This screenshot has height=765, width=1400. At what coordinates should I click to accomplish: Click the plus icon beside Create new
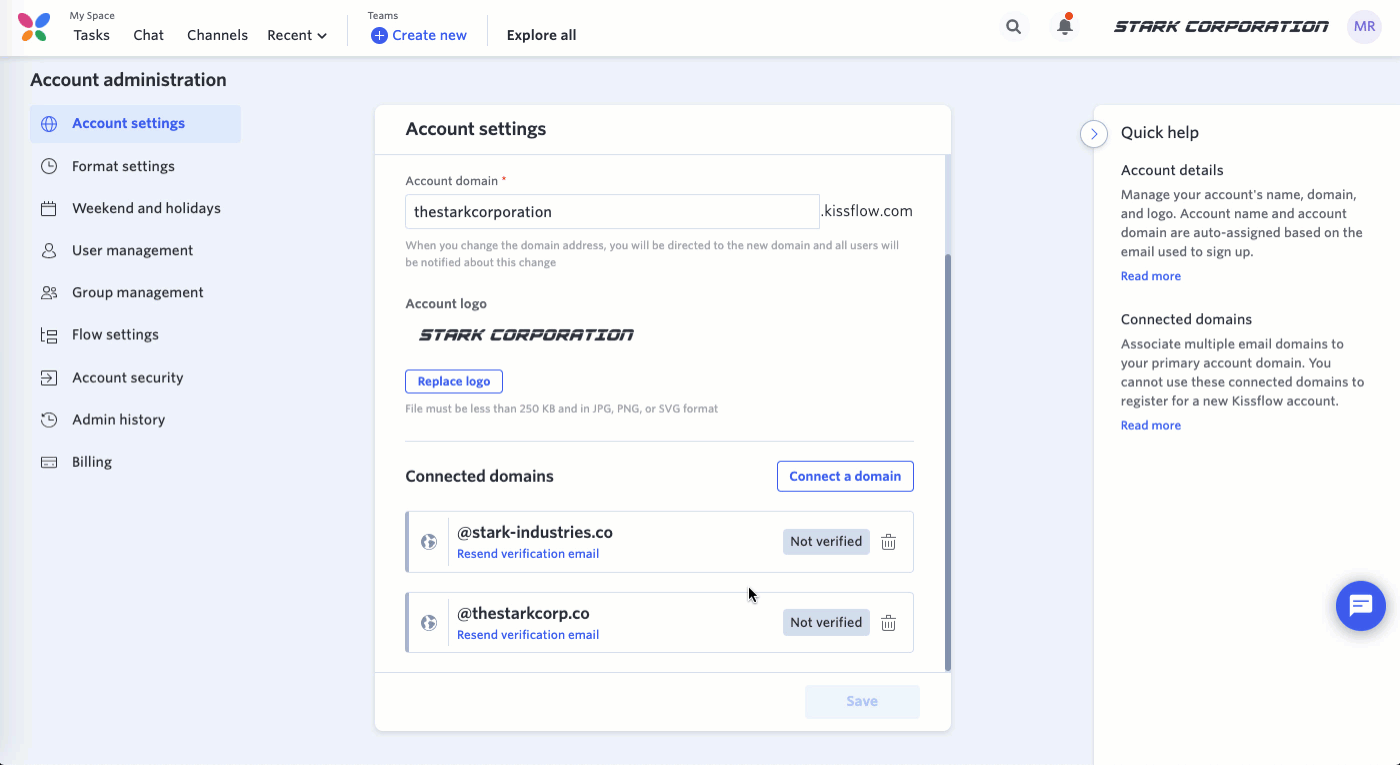[379, 35]
